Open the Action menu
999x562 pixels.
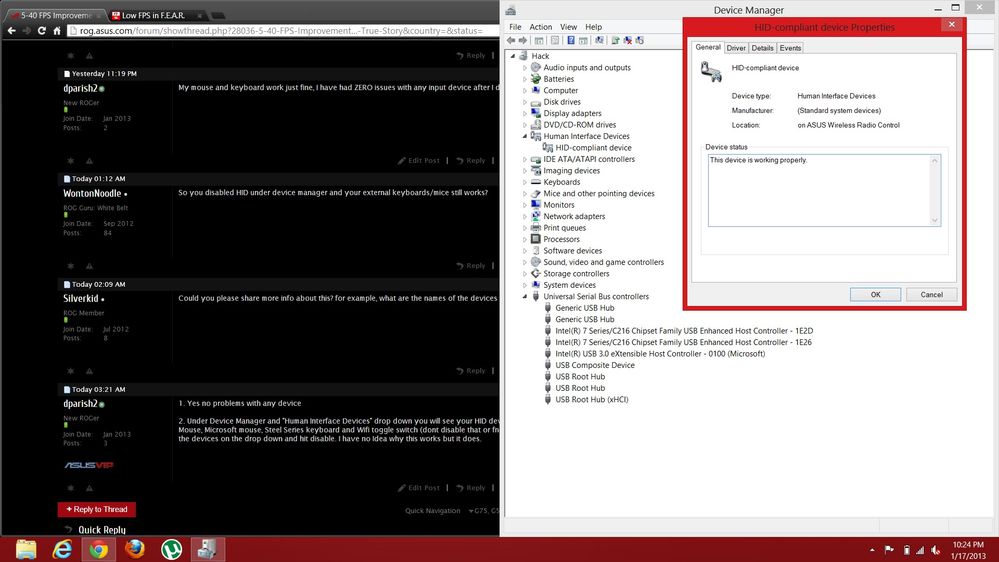click(540, 27)
